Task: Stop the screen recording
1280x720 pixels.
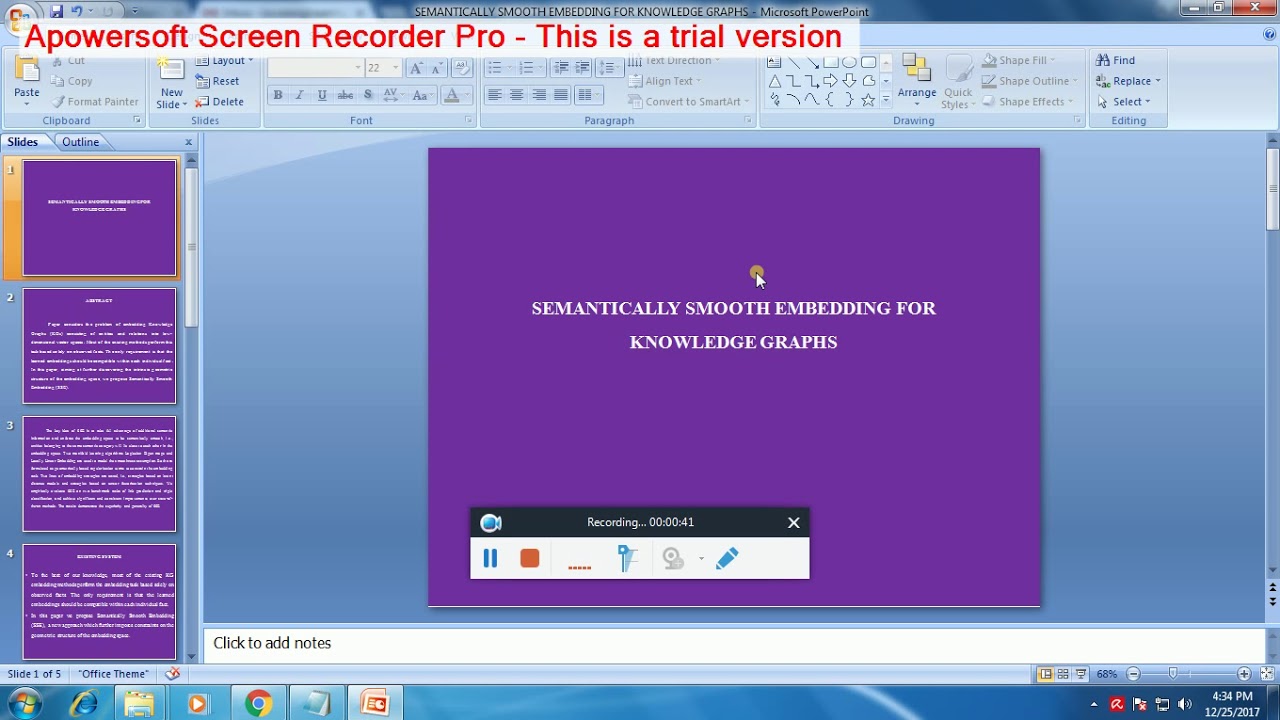Action: click(x=530, y=559)
